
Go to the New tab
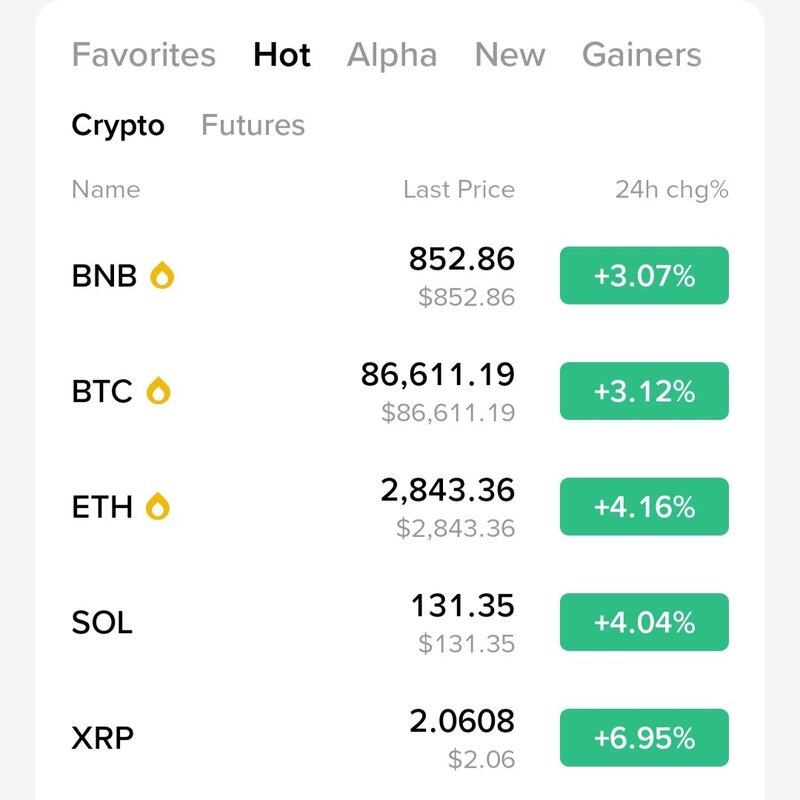coord(510,55)
